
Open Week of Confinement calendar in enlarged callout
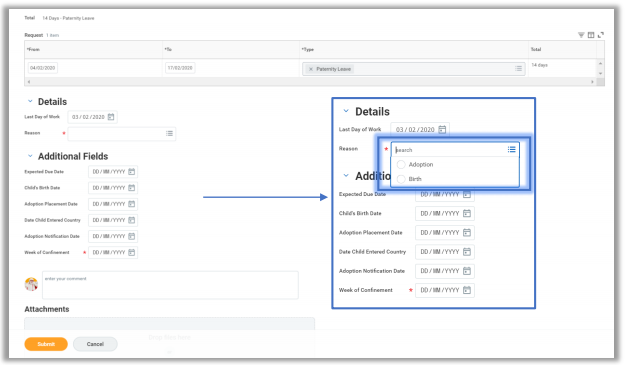tap(467, 290)
